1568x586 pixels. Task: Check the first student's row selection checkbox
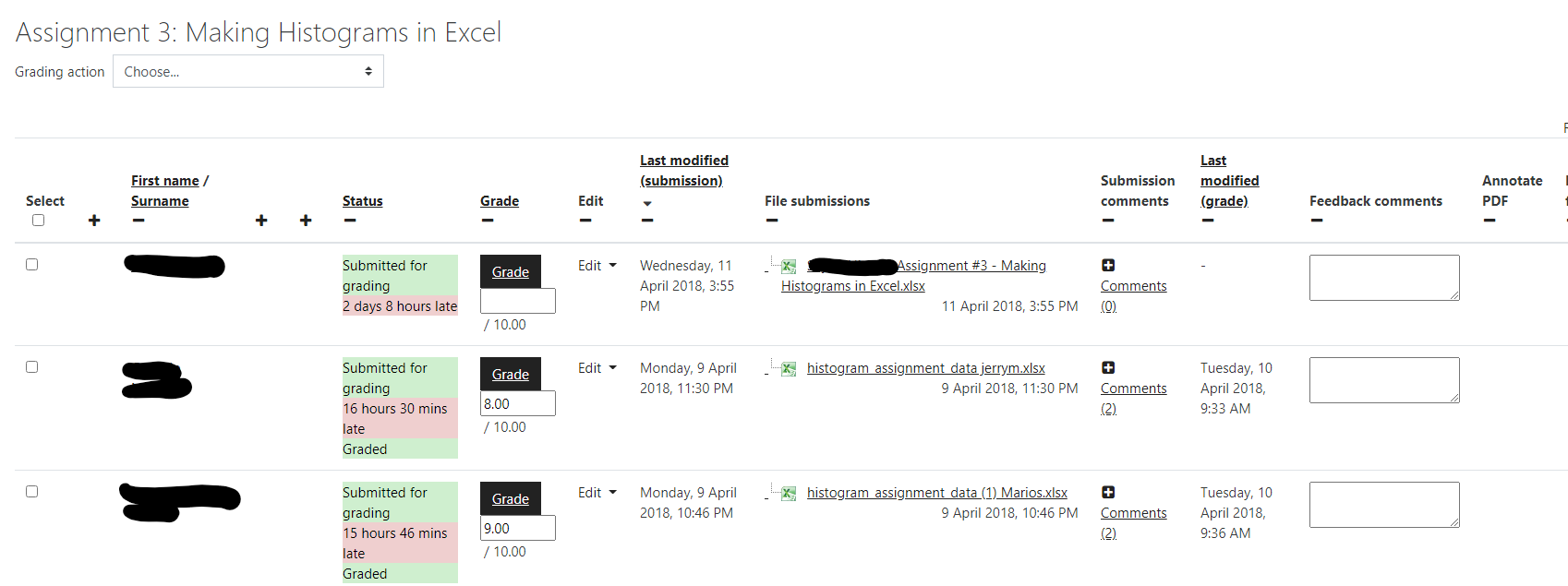pyautogui.click(x=31, y=264)
